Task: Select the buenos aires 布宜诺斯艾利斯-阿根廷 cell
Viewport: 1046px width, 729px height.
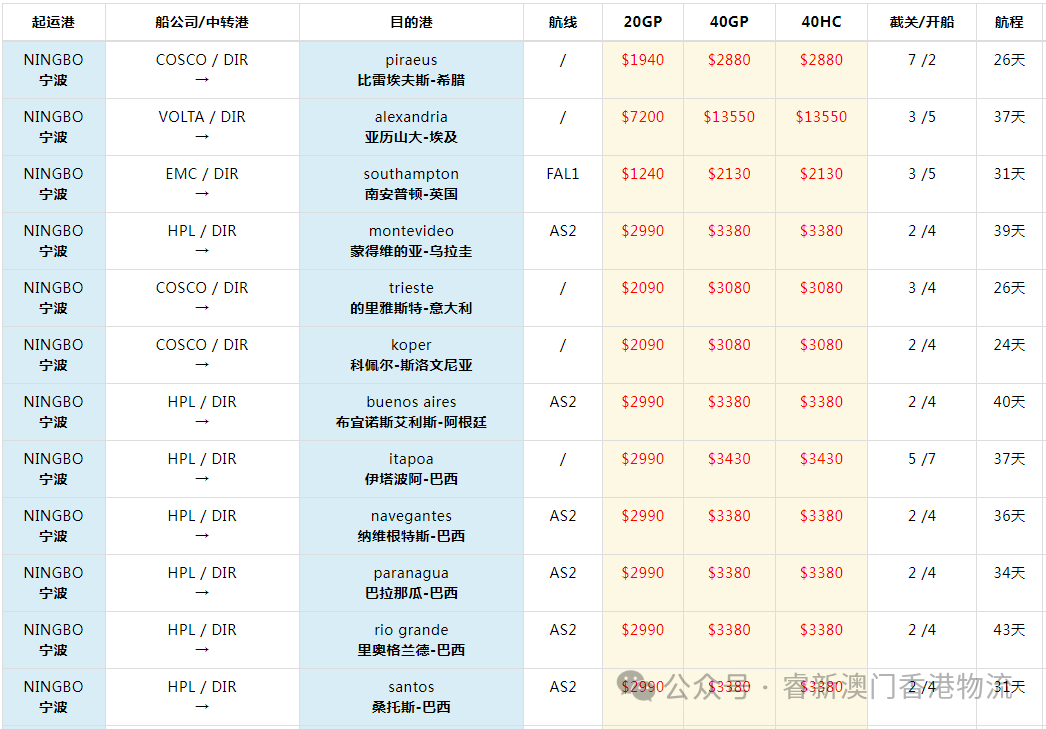Action: 411,412
